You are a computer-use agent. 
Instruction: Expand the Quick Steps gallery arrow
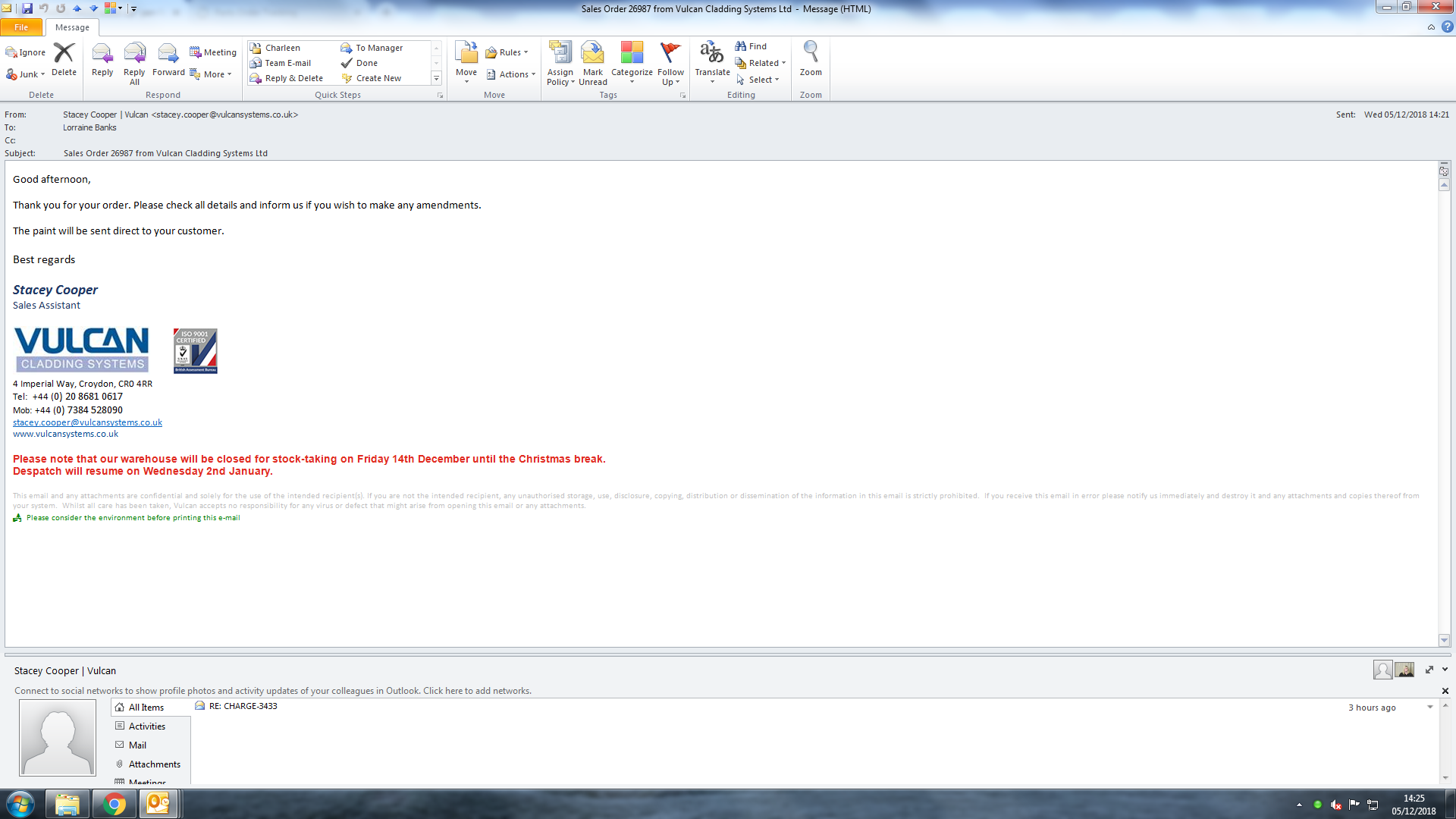[x=436, y=79]
